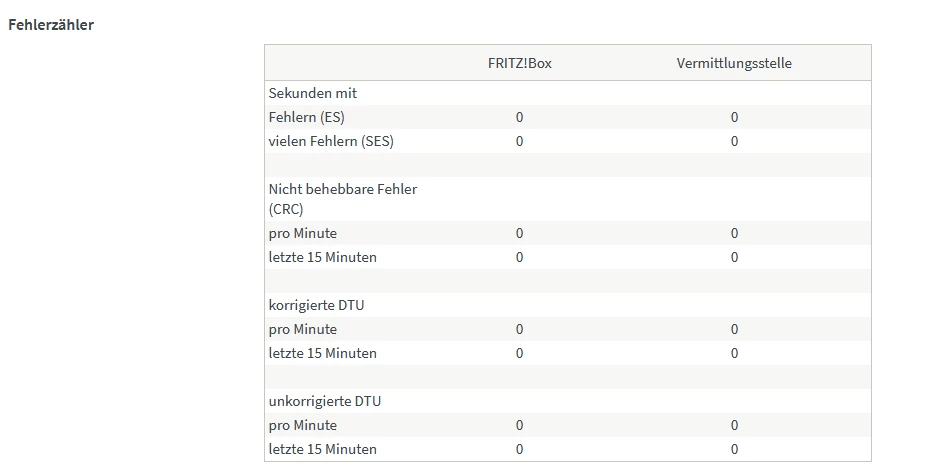Click FRITZ!Box value for Fehlern (ES)
The height and width of the screenshot is (467, 938).
[520, 117]
